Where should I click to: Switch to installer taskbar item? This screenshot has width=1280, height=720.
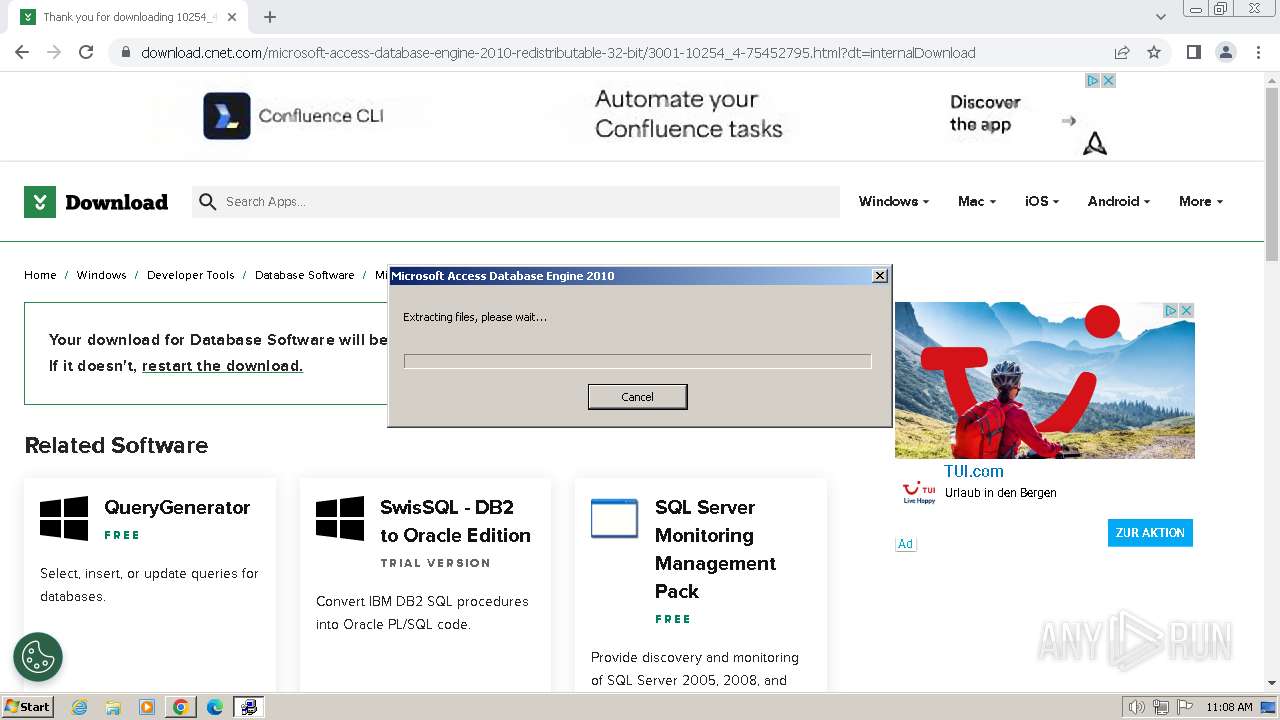tap(248, 707)
